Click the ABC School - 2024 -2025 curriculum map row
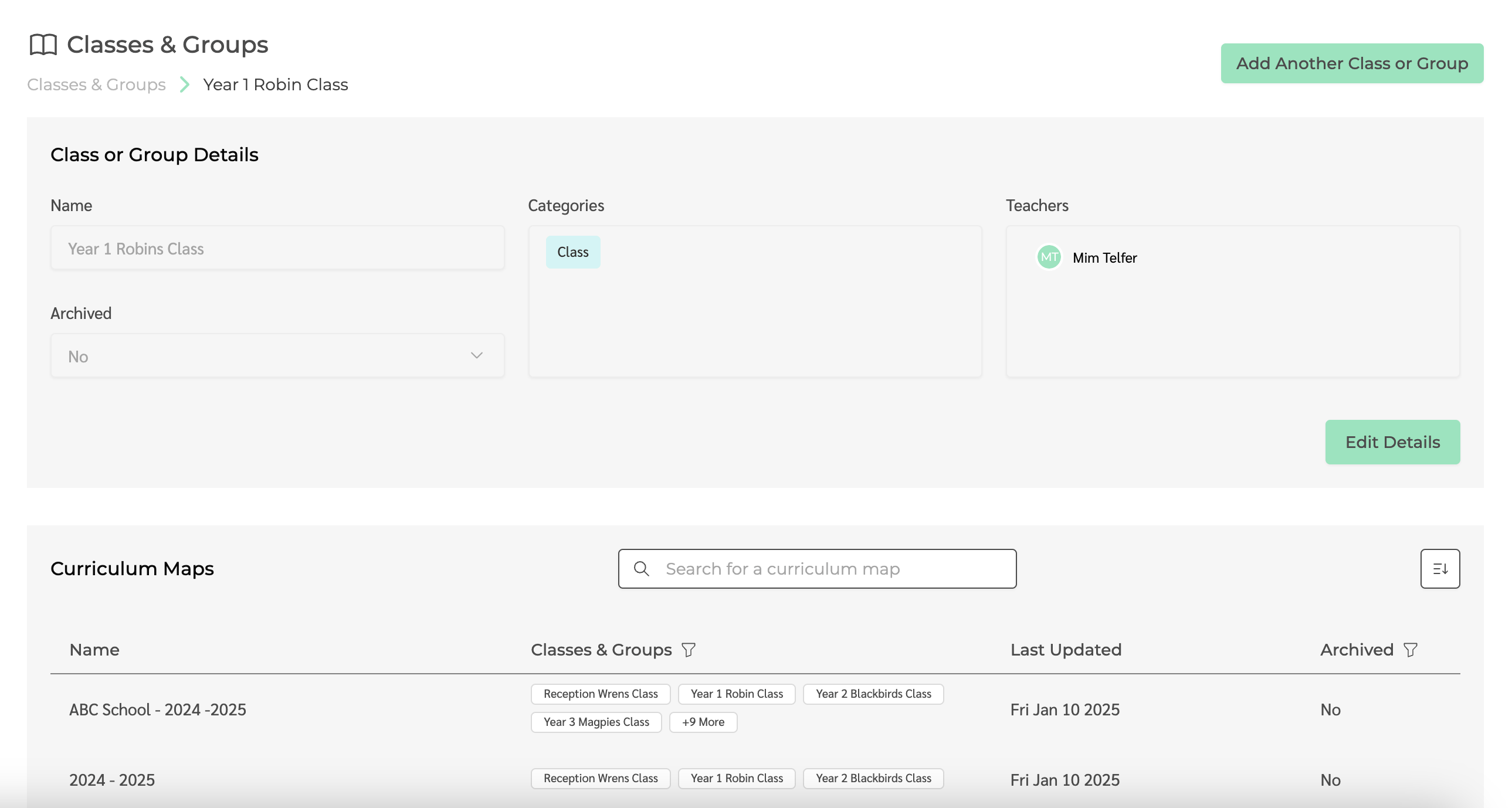Image resolution: width=1512 pixels, height=808 pixels. [755, 710]
